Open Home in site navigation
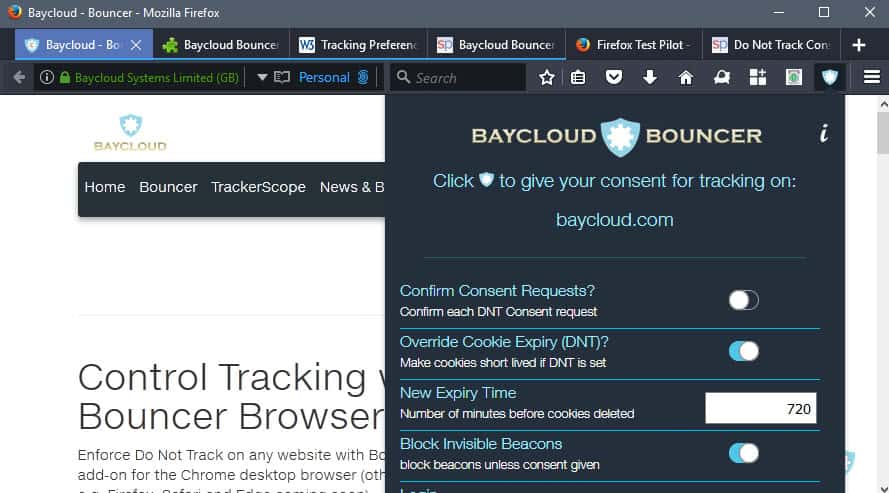889x493 pixels. [x=105, y=187]
